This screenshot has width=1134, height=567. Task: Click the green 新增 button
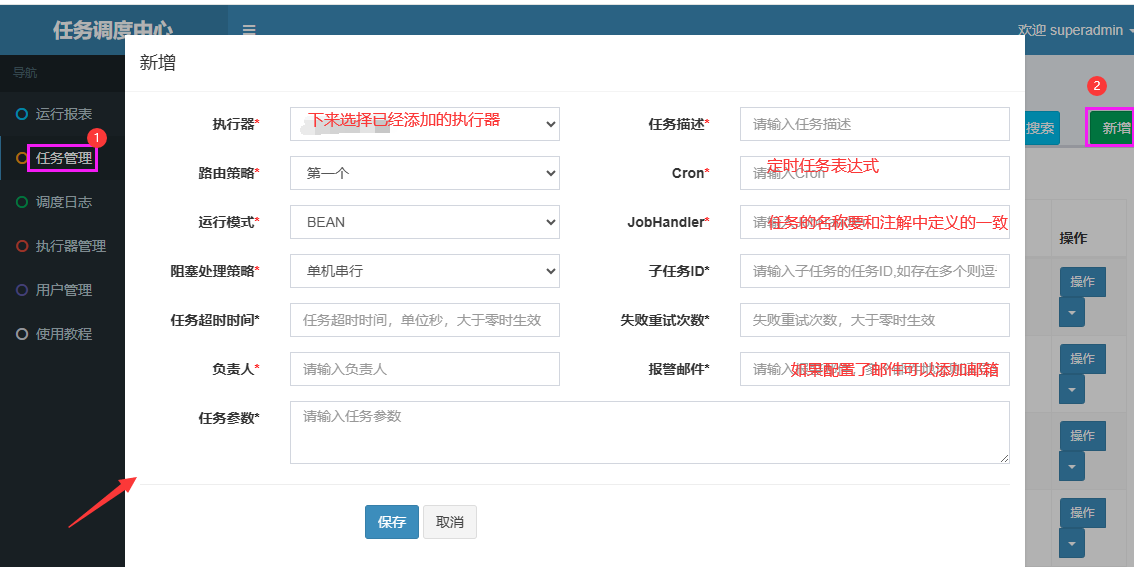(x=1112, y=128)
